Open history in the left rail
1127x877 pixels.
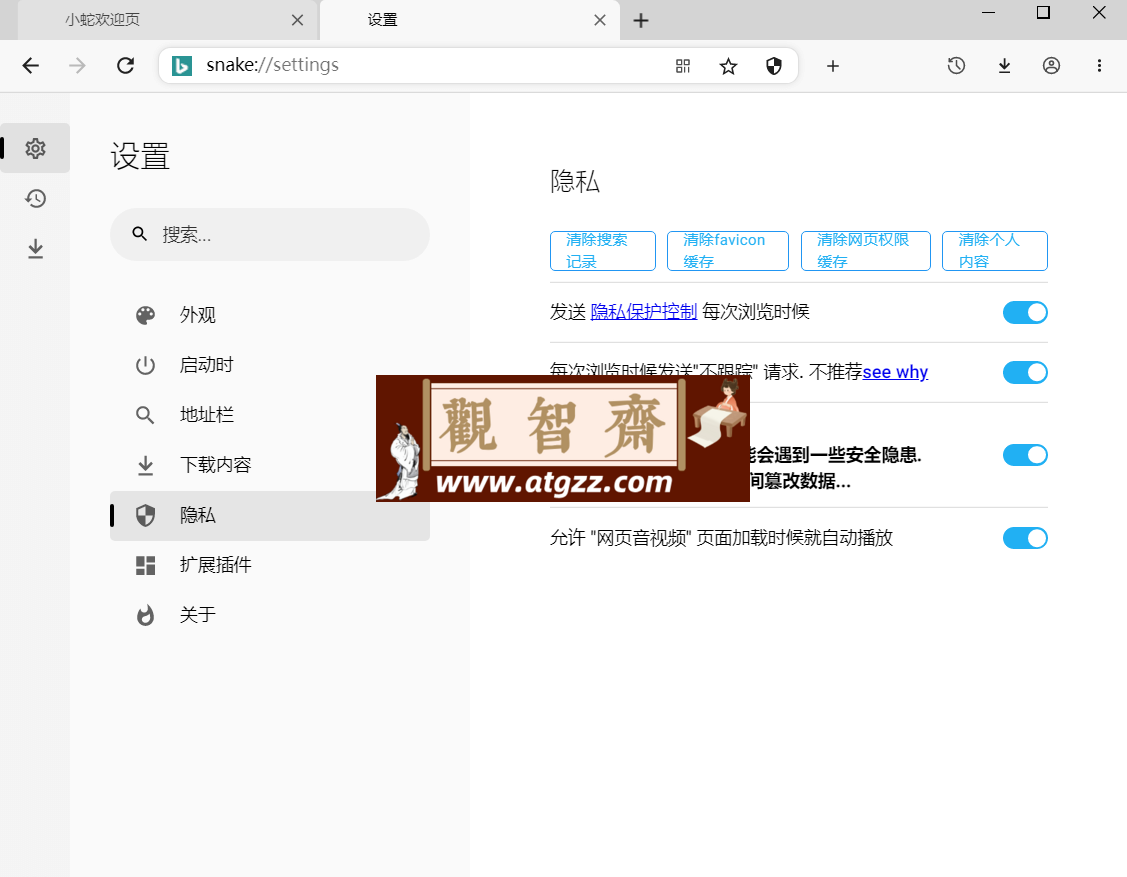(x=35, y=198)
